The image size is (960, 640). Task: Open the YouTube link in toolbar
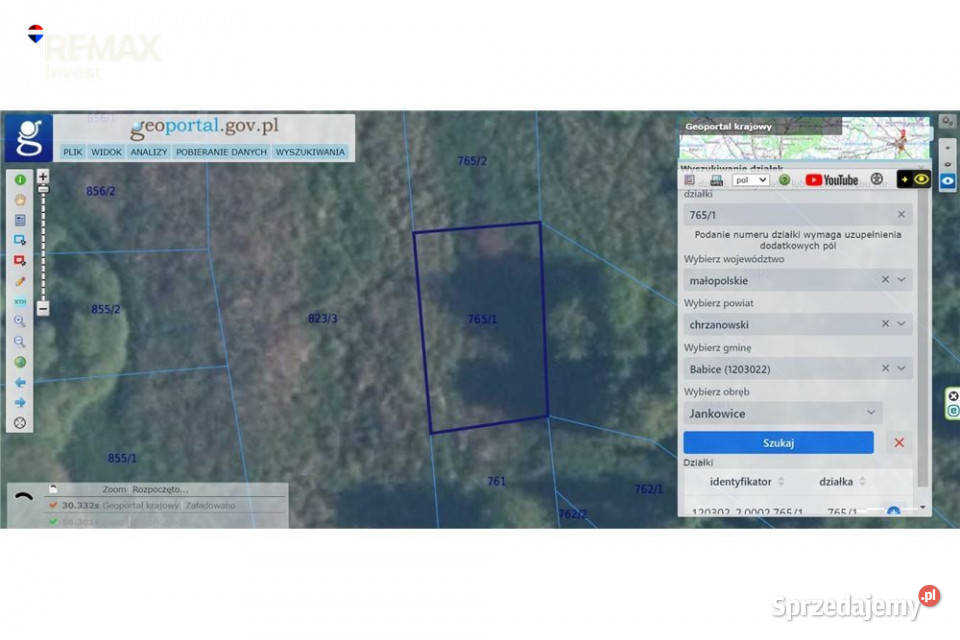[x=831, y=180]
